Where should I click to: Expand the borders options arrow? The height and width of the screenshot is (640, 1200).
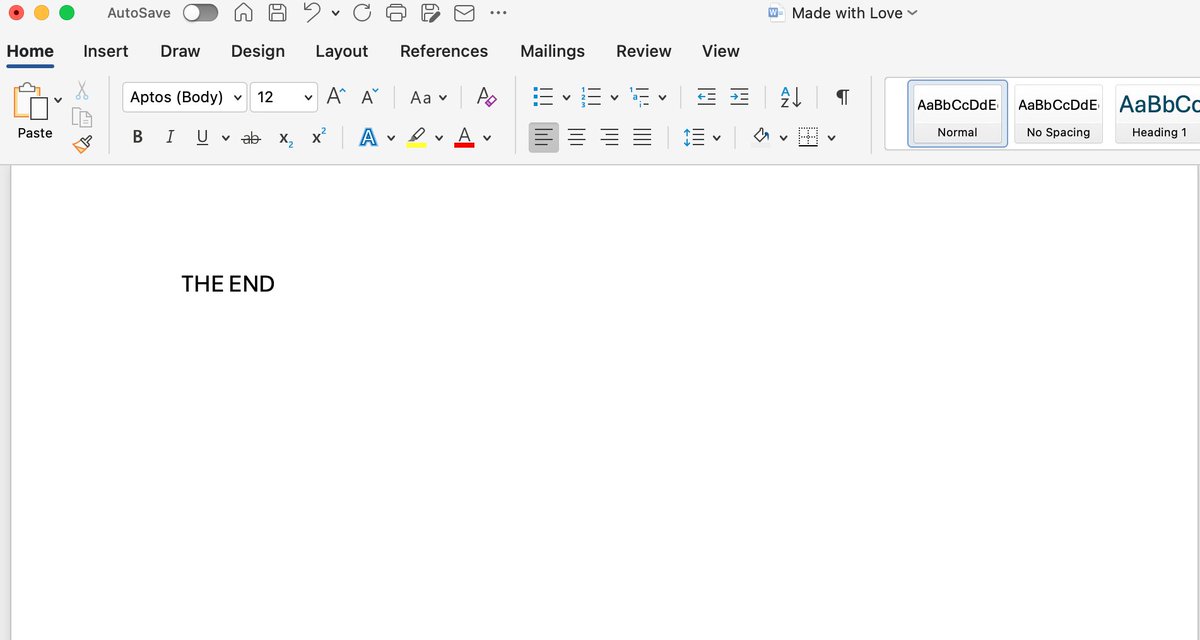(831, 138)
